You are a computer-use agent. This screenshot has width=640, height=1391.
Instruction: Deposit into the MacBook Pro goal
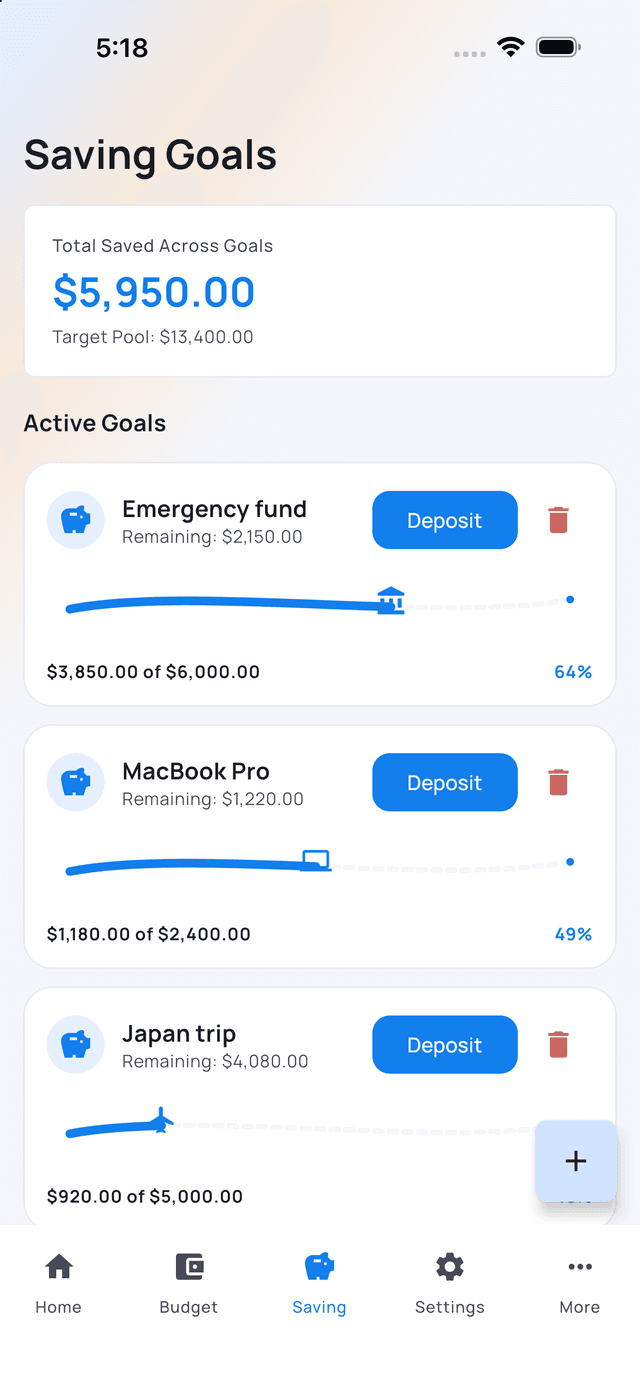445,782
